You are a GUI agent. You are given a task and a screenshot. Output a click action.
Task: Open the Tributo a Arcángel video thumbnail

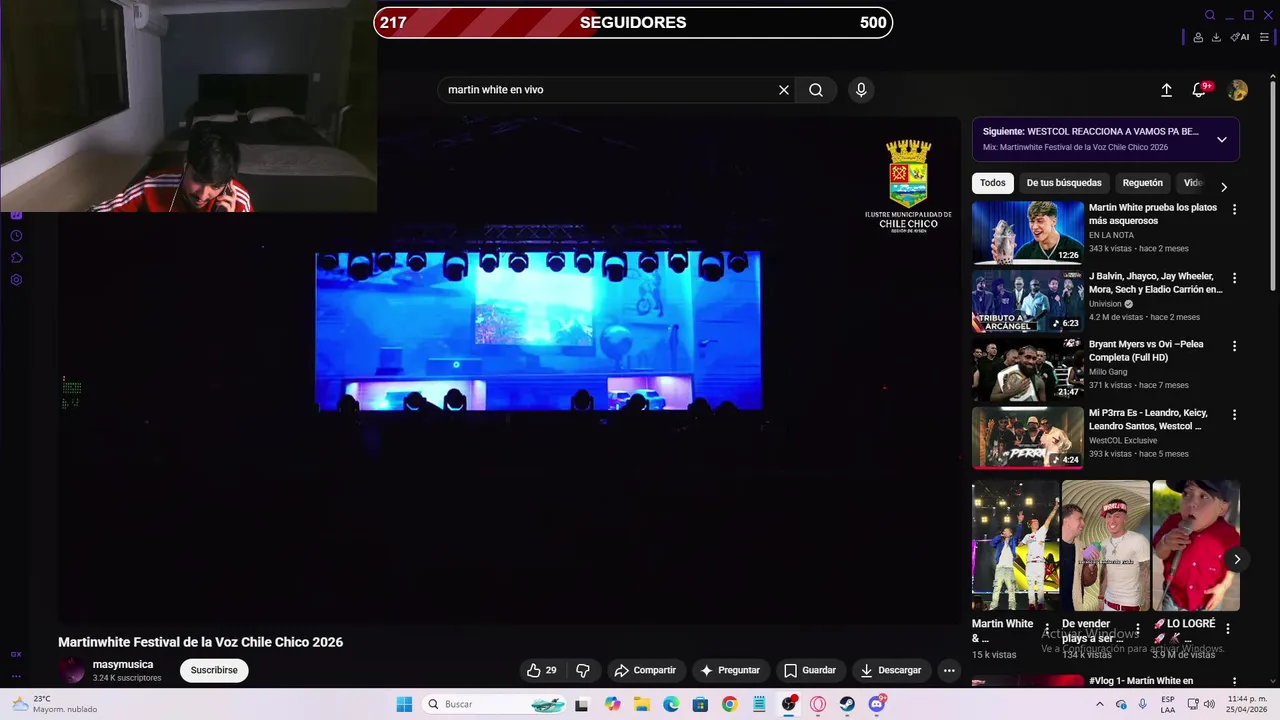[1027, 301]
